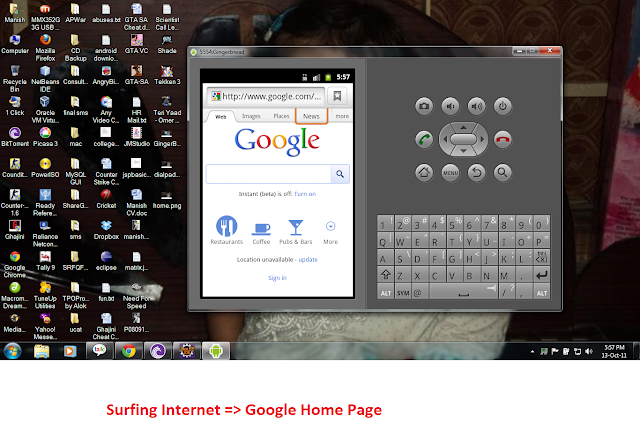Lower volume with emulator volume down button
Image resolution: width=640 pixels, height=446 pixels.
450,106
